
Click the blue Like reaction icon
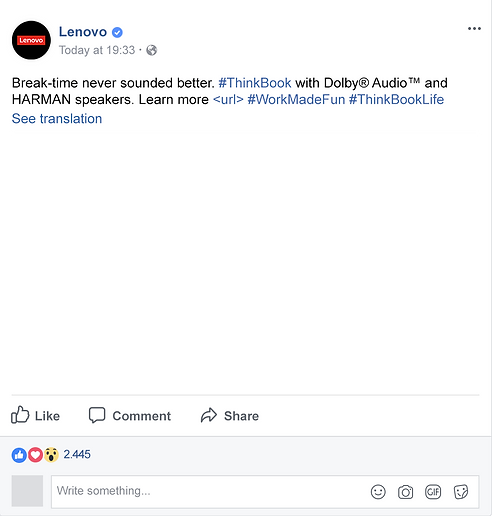pos(19,455)
